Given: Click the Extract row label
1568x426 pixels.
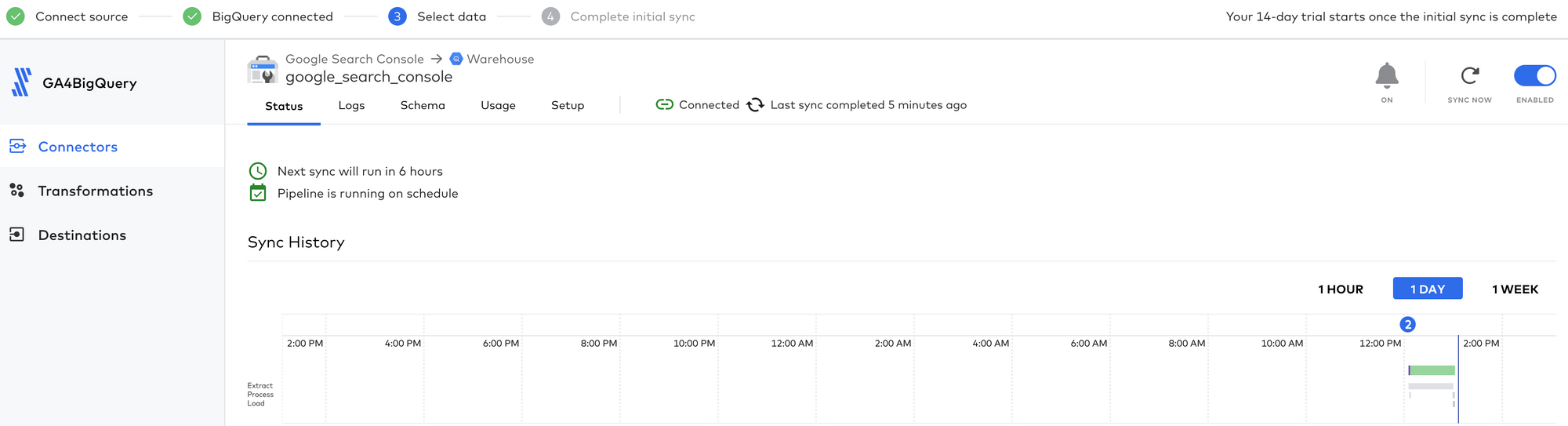Looking at the screenshot, I should (260, 386).
